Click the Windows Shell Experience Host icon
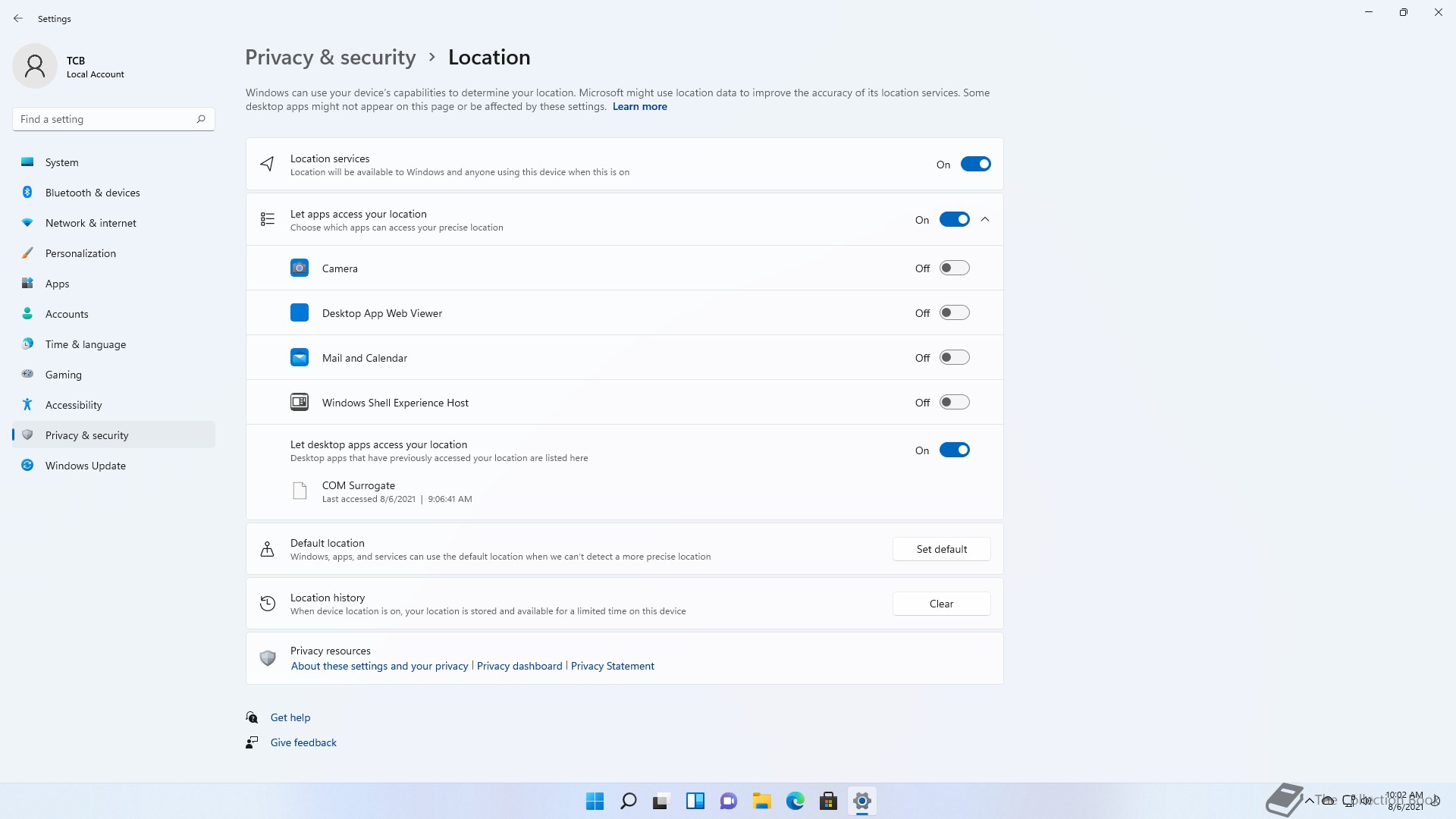1456x819 pixels. click(300, 402)
